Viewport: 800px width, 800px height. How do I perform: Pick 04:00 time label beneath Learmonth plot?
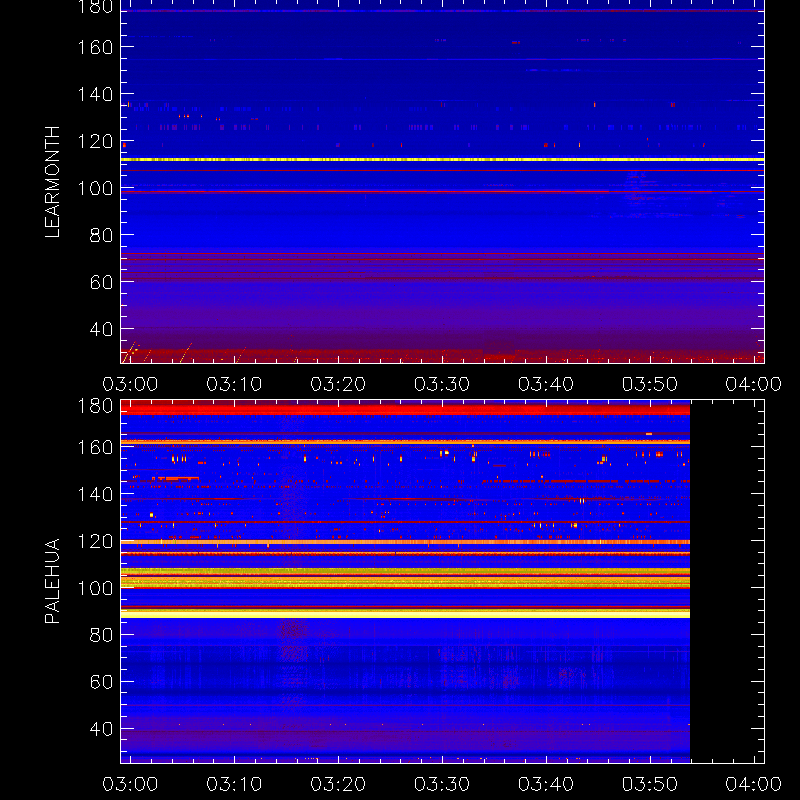point(754,384)
